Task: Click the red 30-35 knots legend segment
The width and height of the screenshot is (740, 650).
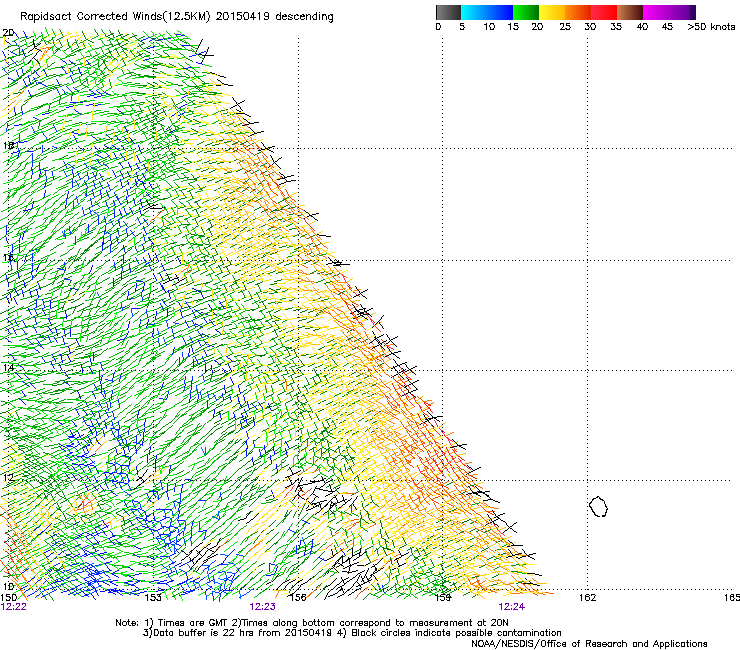Action: click(x=604, y=12)
